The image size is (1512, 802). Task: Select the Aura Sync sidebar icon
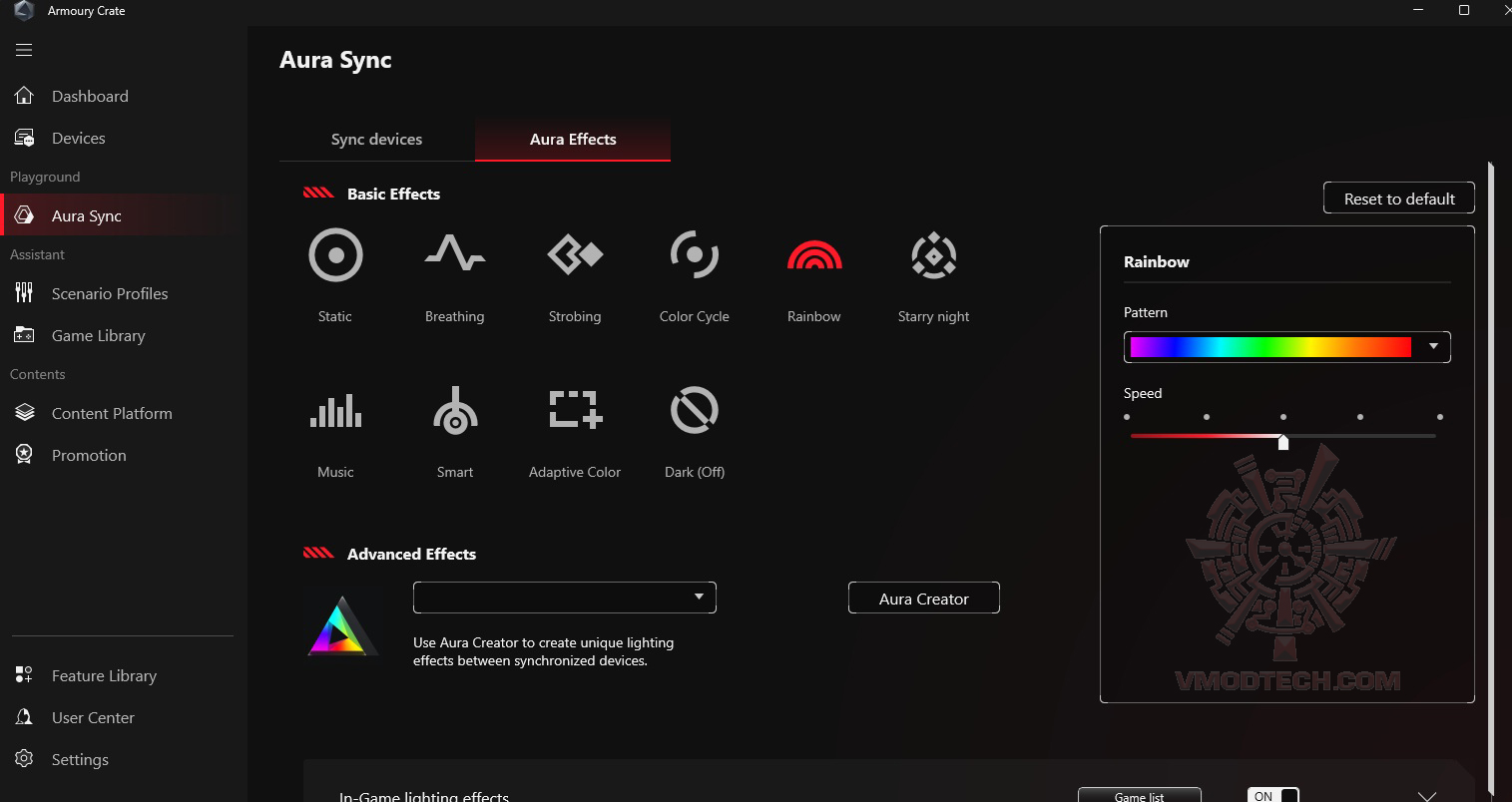coord(24,215)
